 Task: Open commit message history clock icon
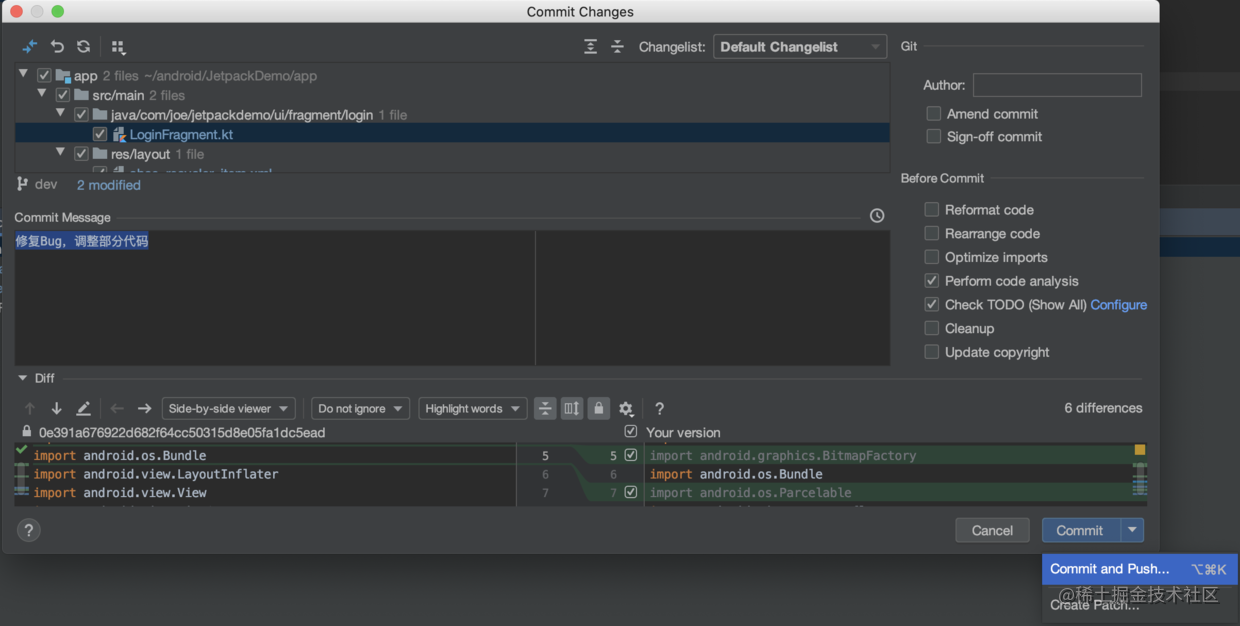pos(877,216)
